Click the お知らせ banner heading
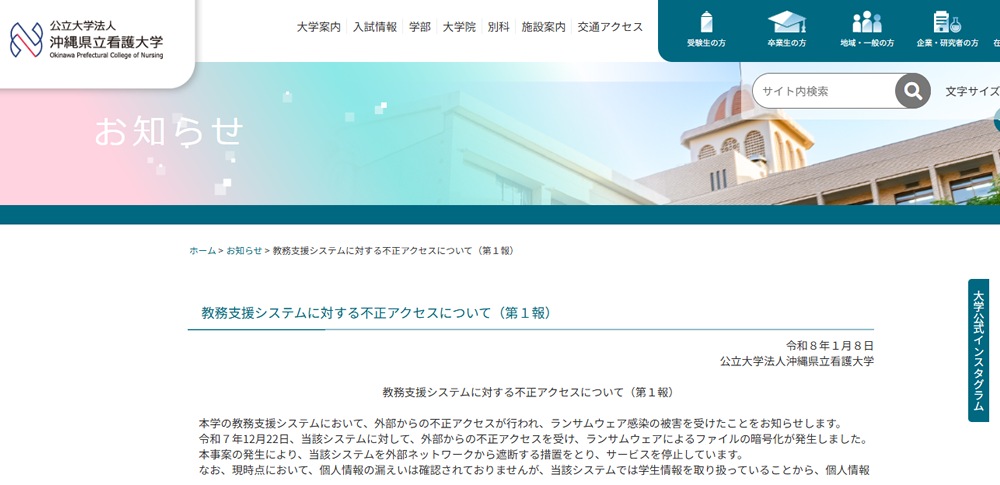The width and height of the screenshot is (1000, 485). point(169,131)
